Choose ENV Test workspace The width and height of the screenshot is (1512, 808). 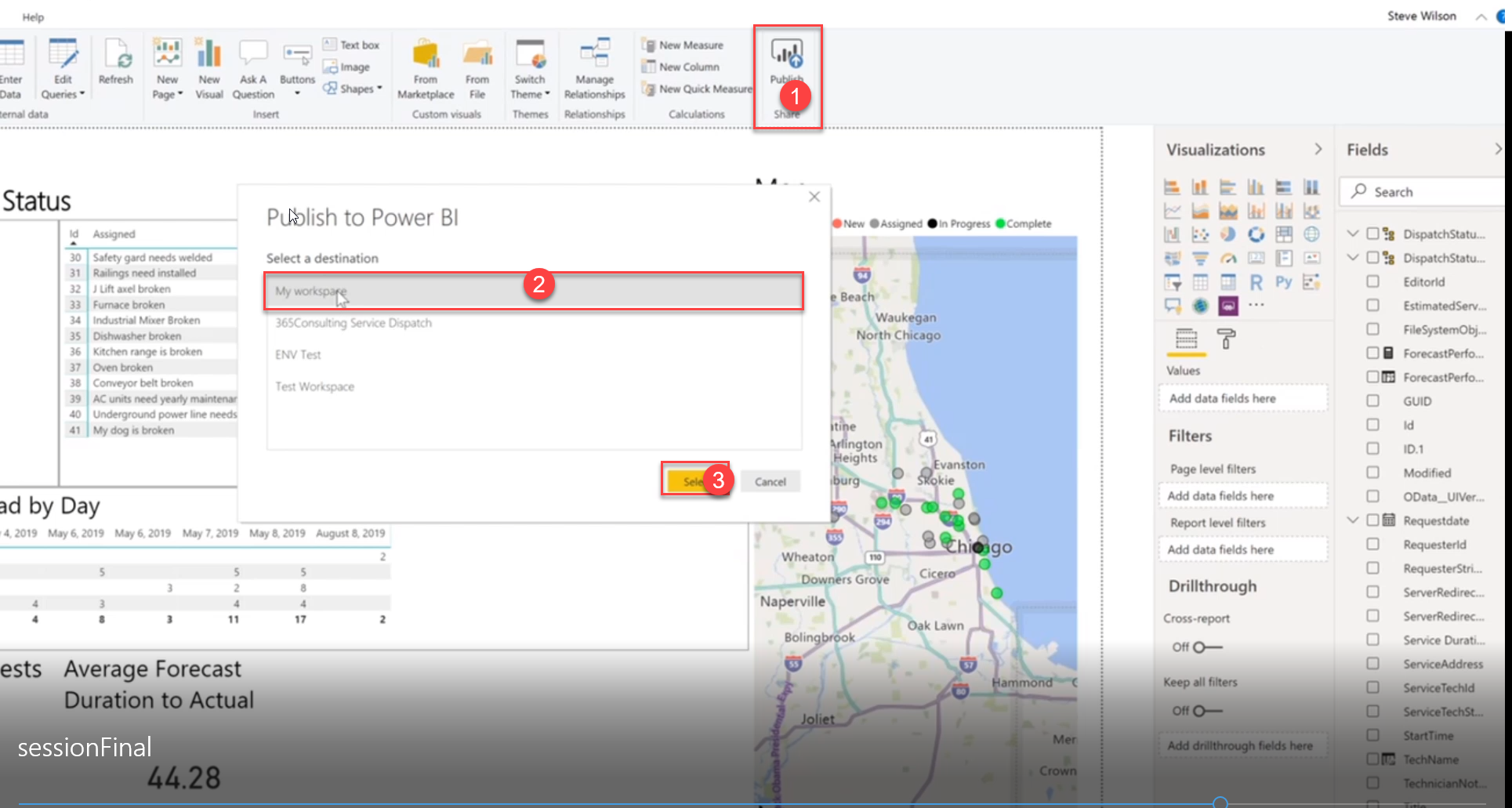534,355
